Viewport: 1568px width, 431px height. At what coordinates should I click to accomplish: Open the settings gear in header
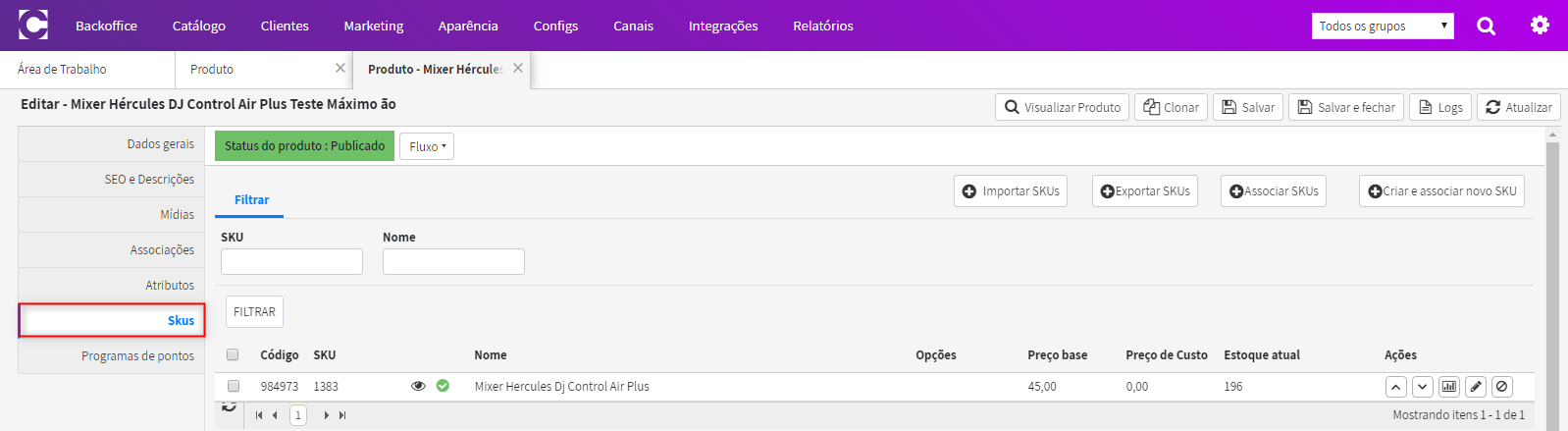tap(1540, 26)
